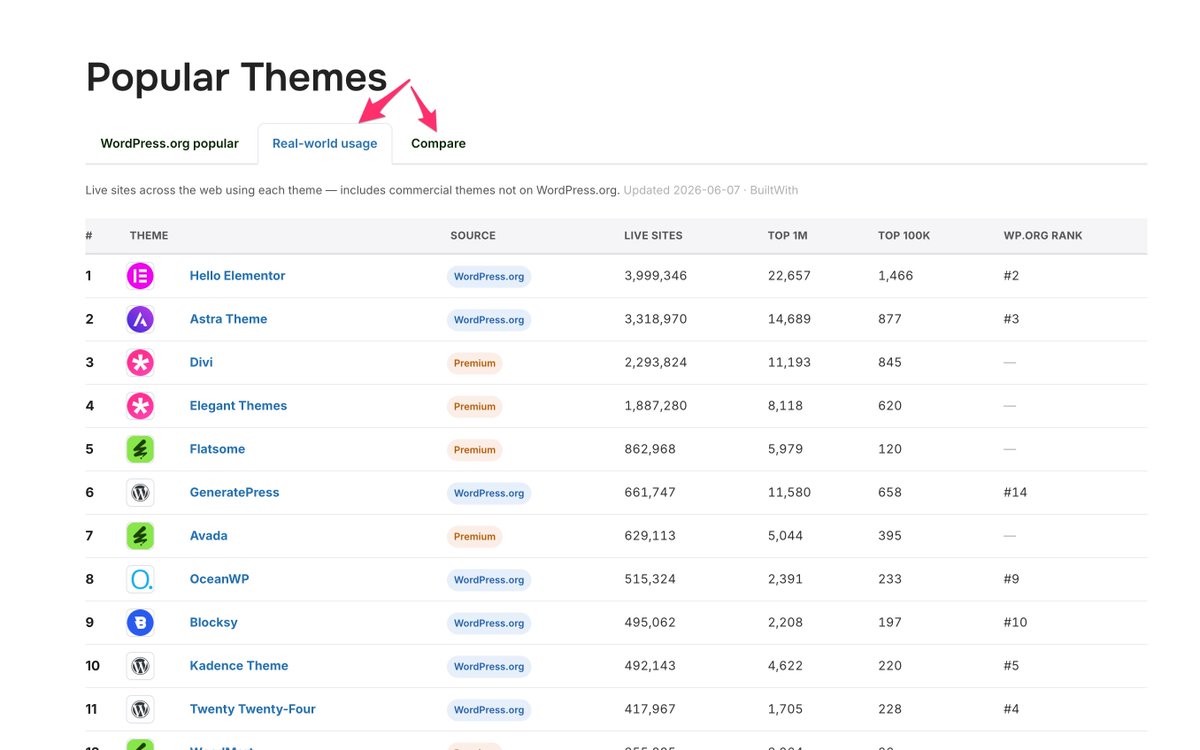Screen dimensions: 1200x750
Task: Click WordPress.org badge in Astra Theme row
Action: point(489,320)
